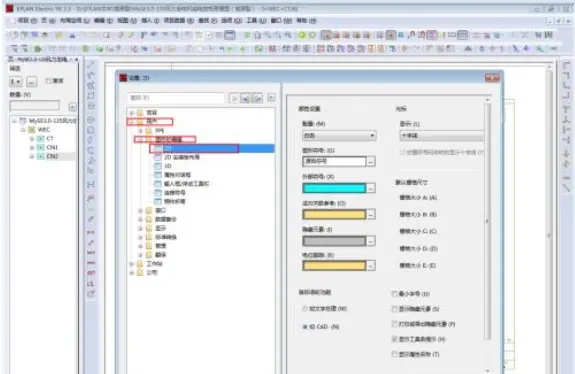Click the CN1 page icon in navigator
575x374 pixels.
(x=40, y=147)
